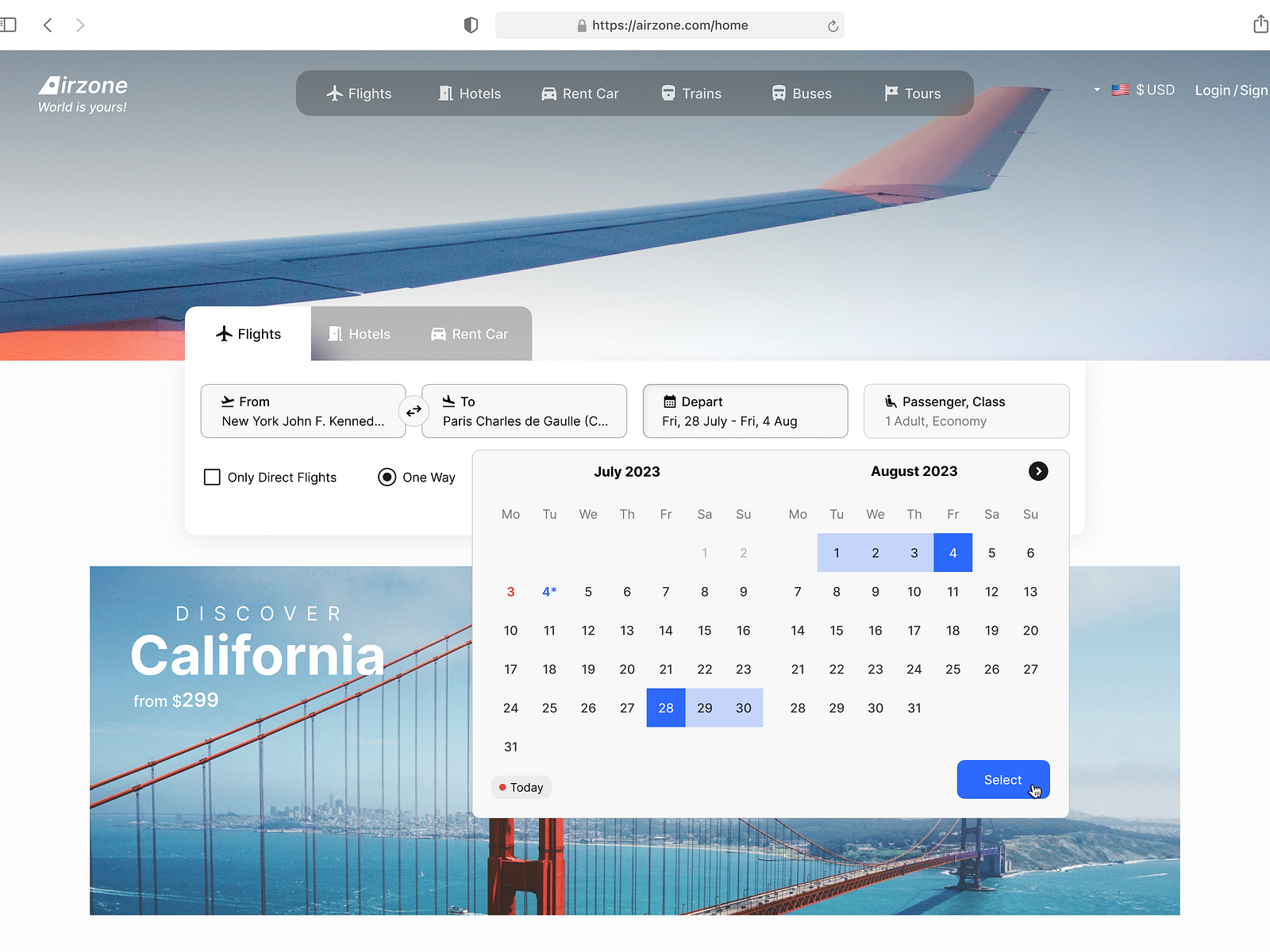The width and height of the screenshot is (1270, 952).
Task: Advance the calendar to the next month
Action: (1038, 471)
